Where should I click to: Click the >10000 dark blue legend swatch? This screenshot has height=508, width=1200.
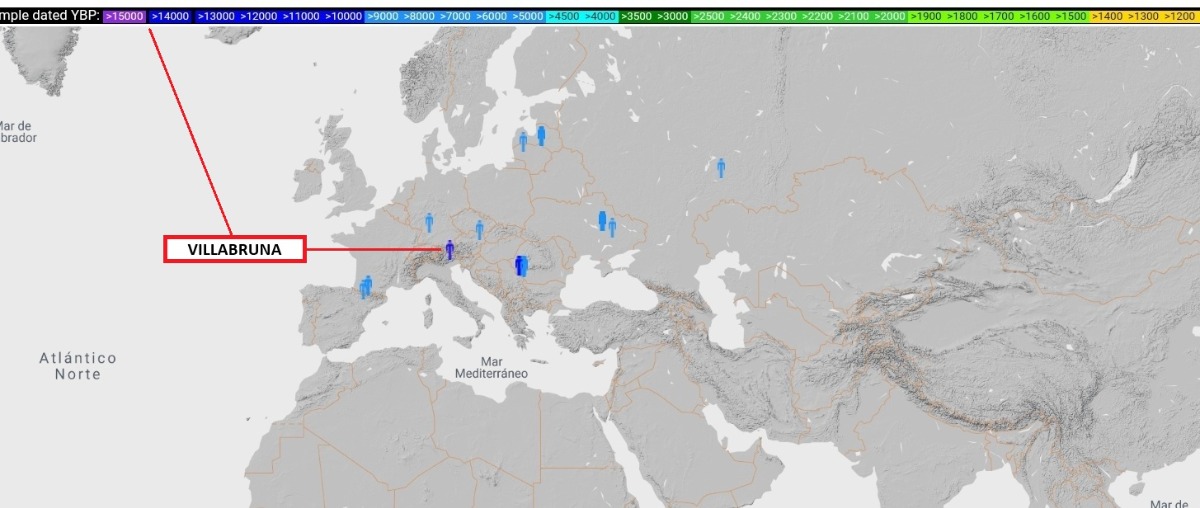[341, 17]
